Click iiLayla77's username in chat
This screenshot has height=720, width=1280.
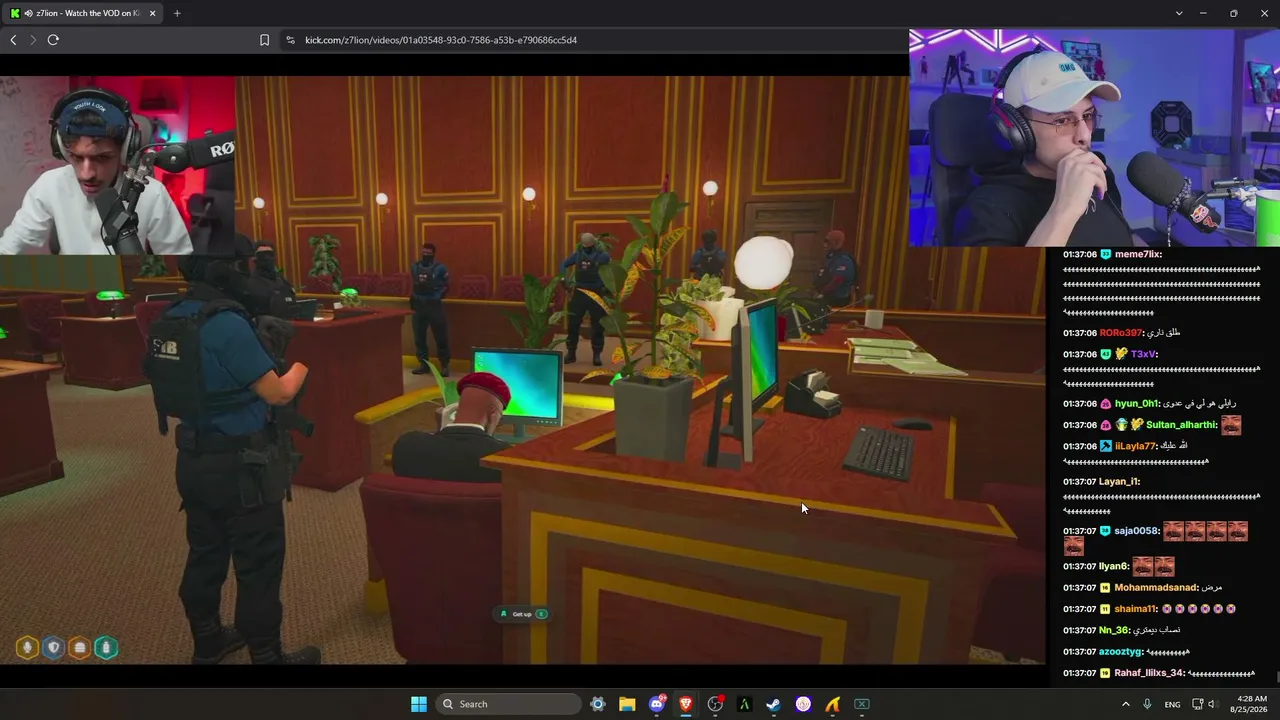(1135, 446)
